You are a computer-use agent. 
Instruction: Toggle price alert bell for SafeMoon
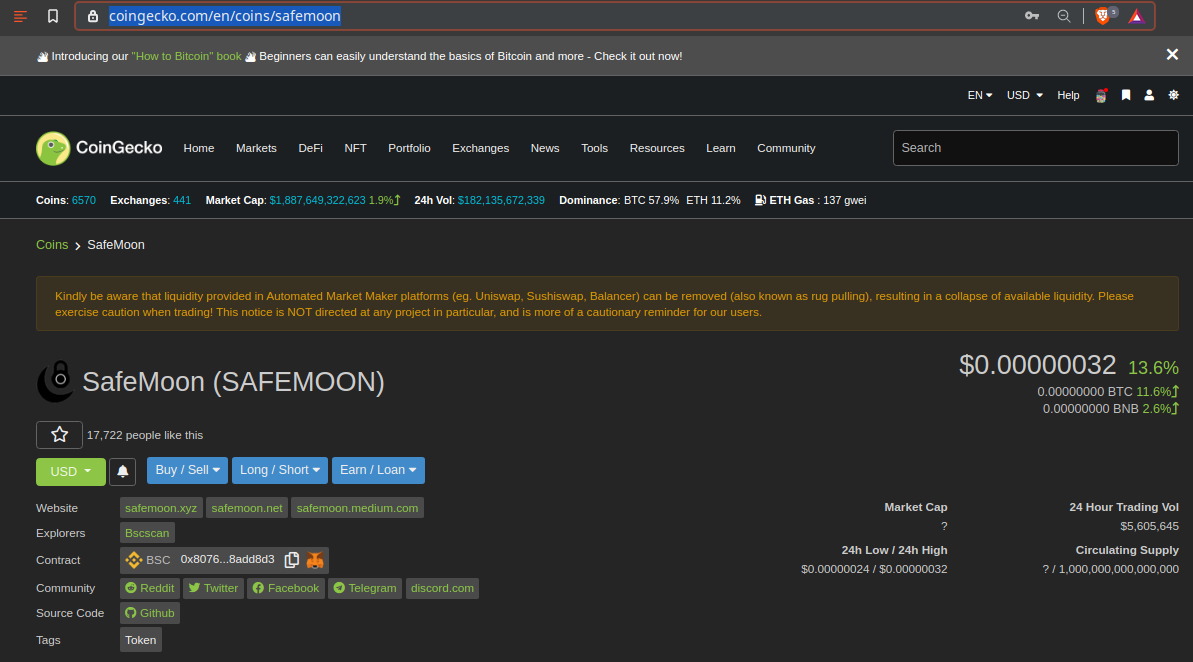(x=122, y=472)
